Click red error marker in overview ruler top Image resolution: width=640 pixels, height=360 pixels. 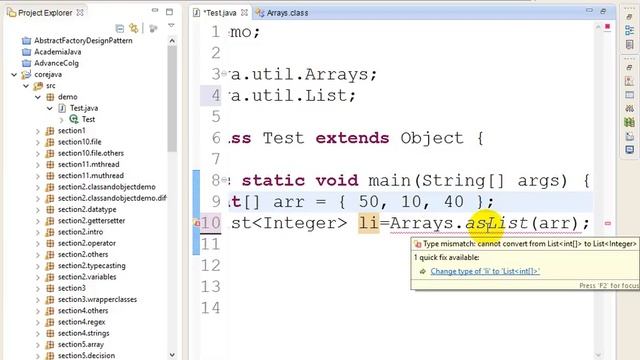(x=607, y=27)
